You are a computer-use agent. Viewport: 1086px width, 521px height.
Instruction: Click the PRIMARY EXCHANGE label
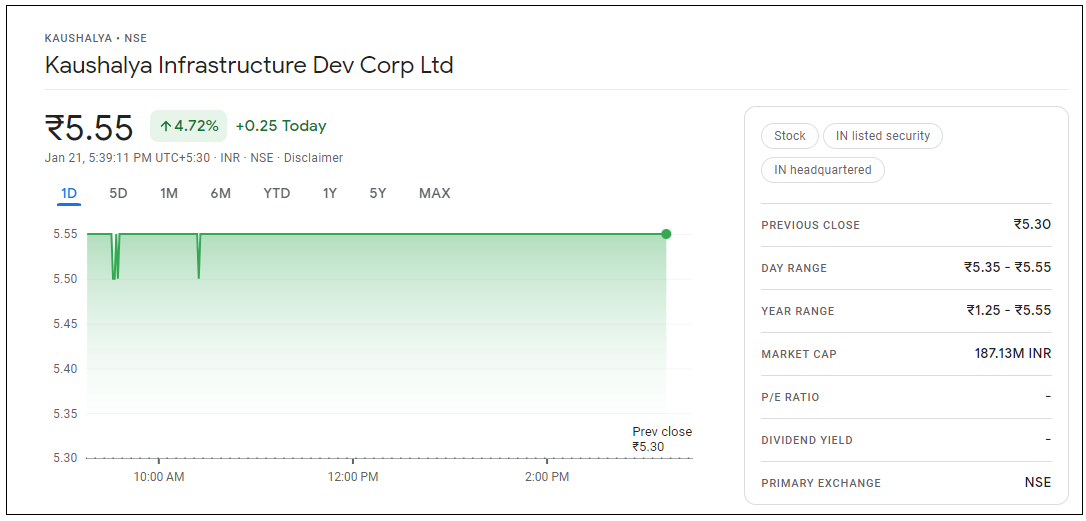pyautogui.click(x=821, y=483)
